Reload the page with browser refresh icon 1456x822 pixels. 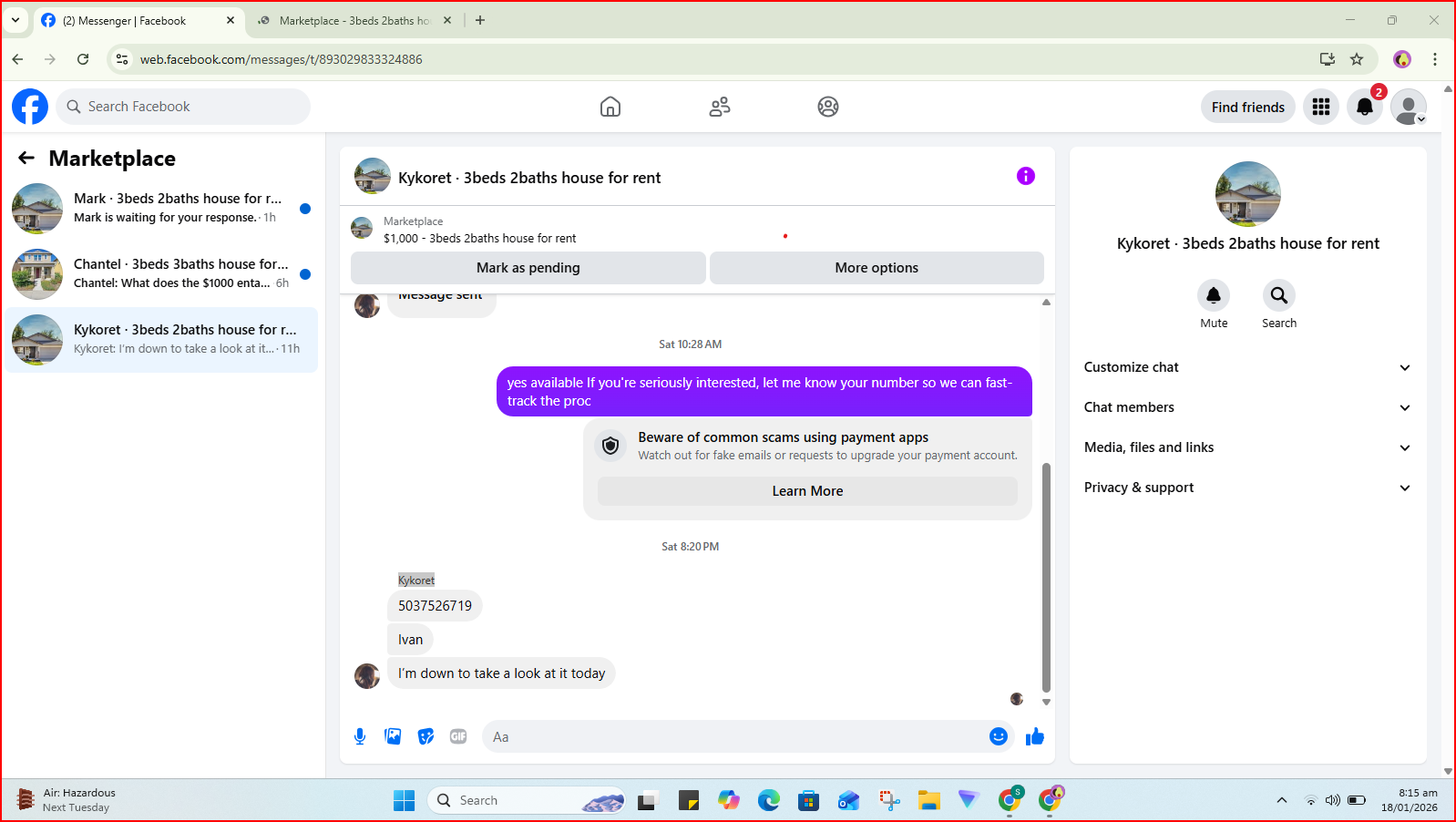(83, 59)
